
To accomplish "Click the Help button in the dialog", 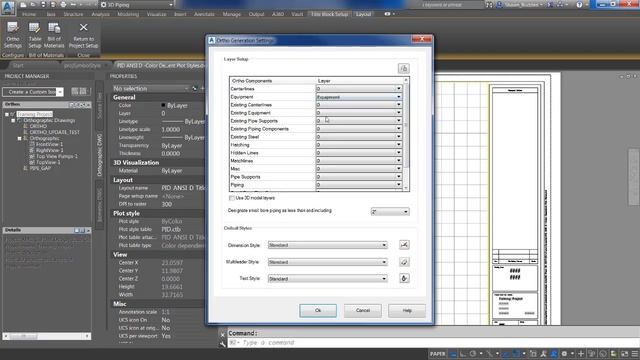I will (407, 311).
